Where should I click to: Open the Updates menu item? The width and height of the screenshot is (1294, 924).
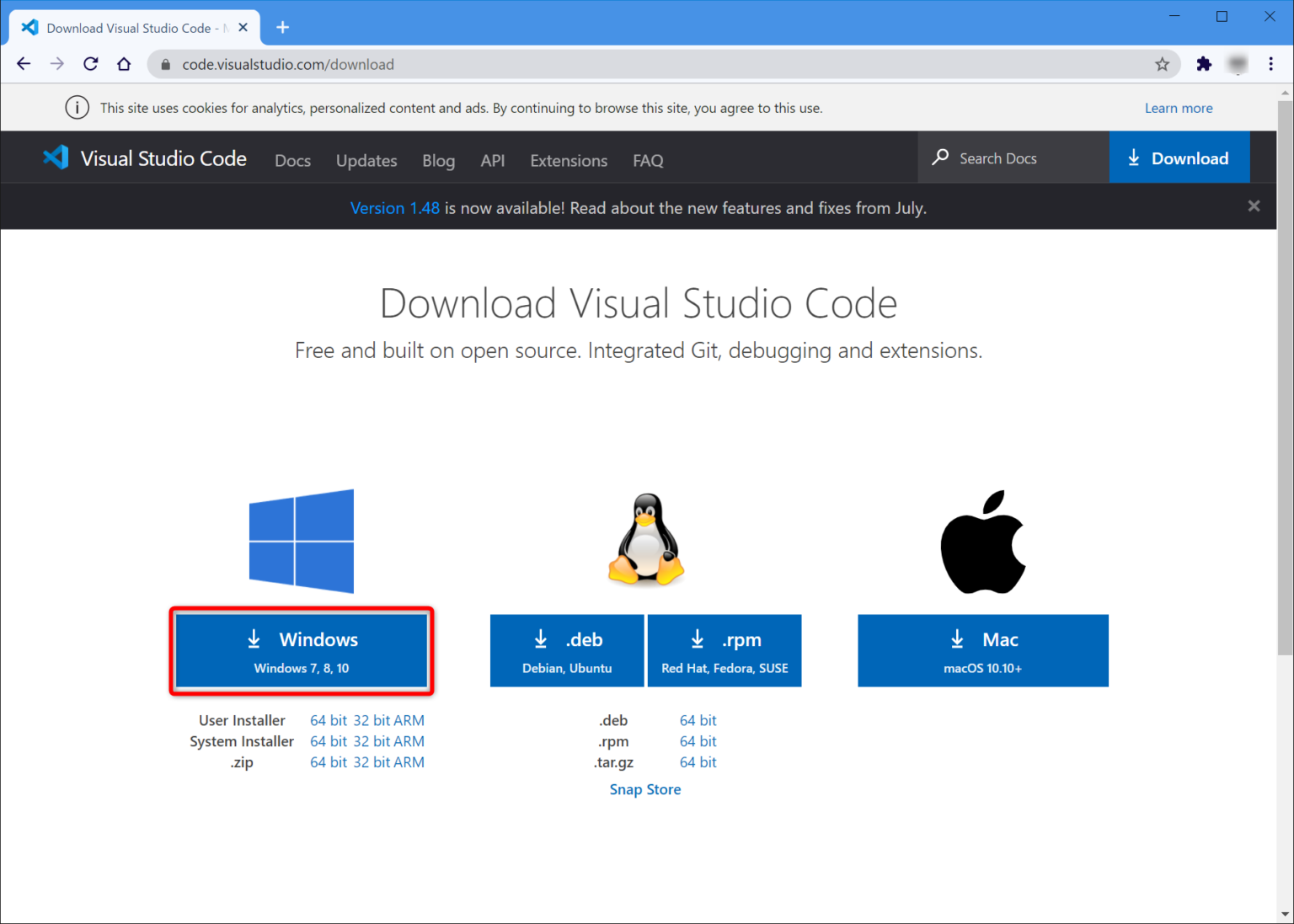[x=366, y=160]
